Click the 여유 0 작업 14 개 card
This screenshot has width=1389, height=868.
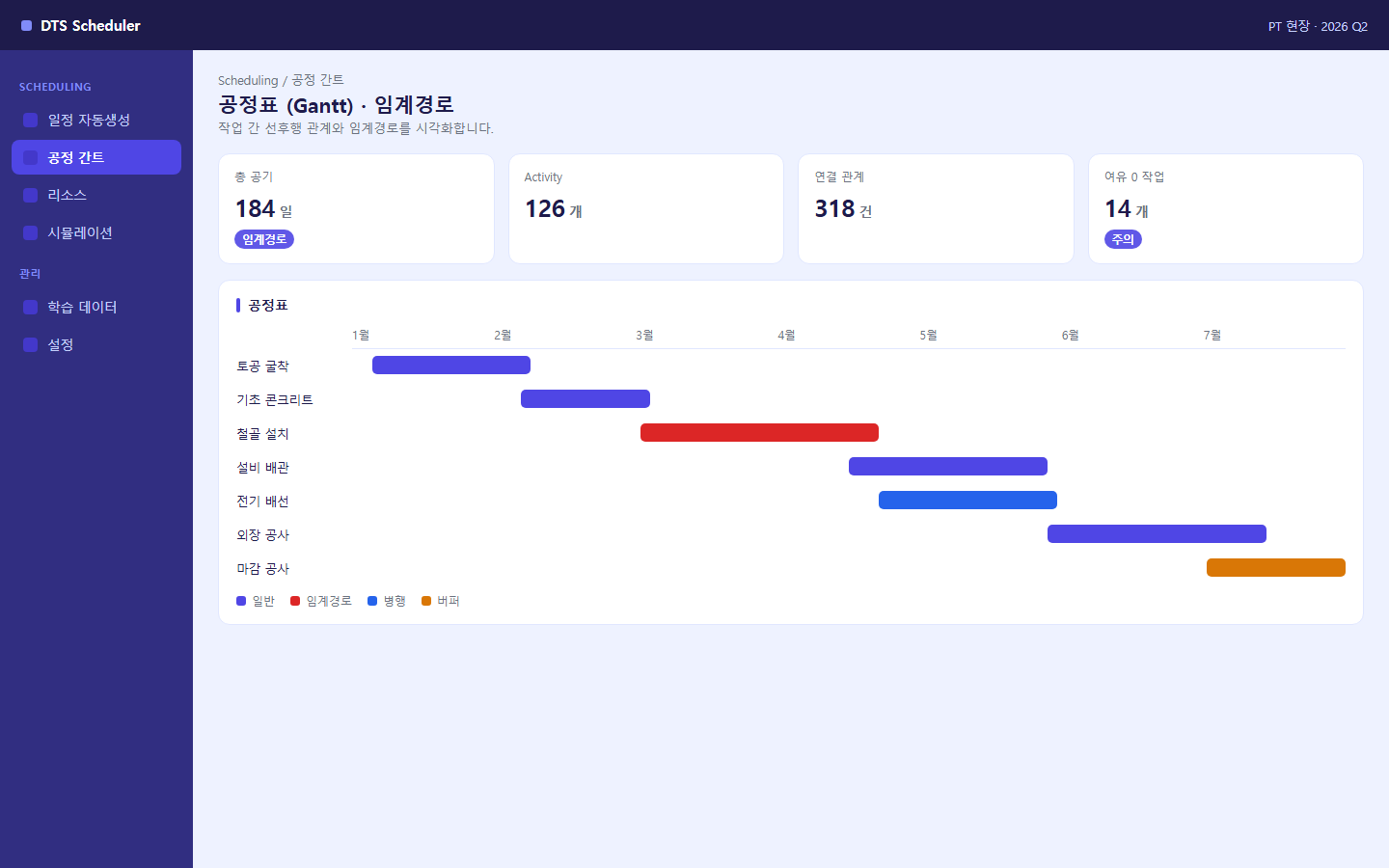(x=1226, y=208)
